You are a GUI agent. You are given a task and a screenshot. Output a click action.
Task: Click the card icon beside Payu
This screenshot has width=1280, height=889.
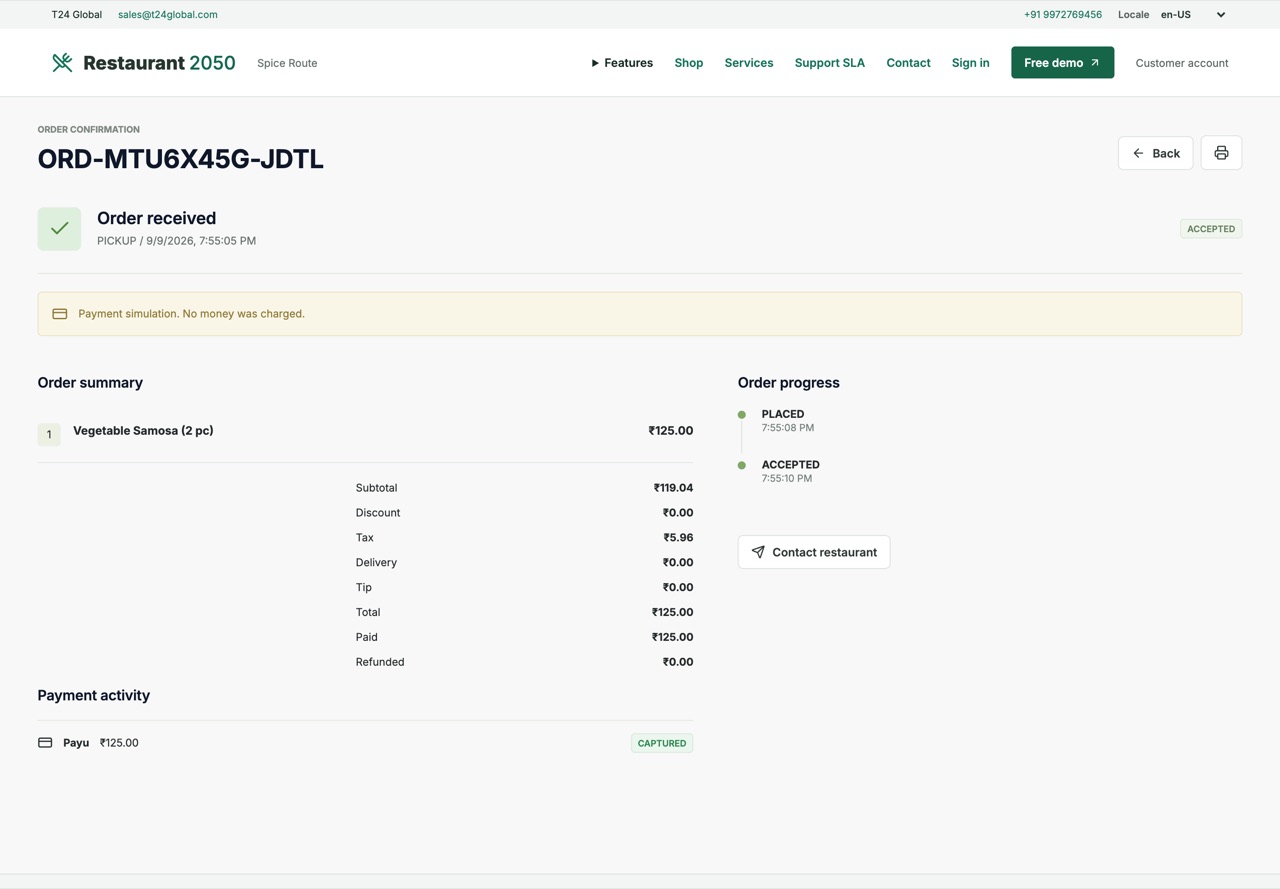coord(45,743)
